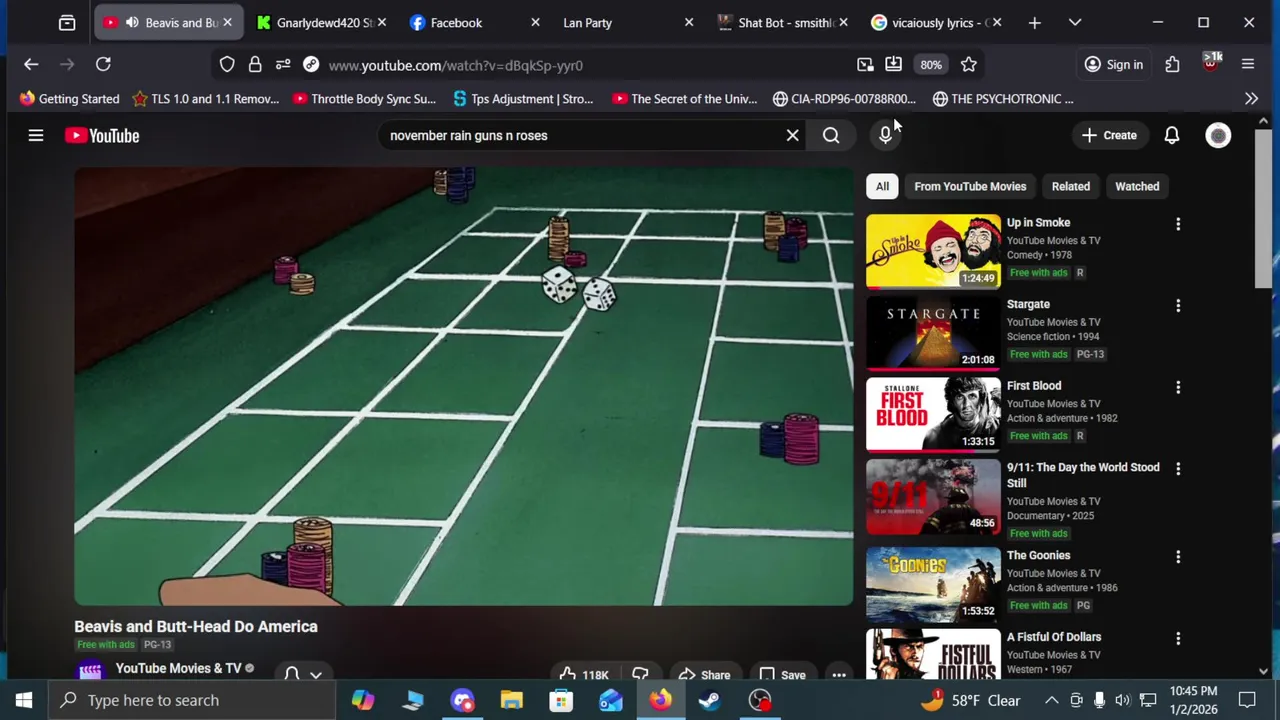Reset the 80% zoom level indicator

tap(931, 65)
